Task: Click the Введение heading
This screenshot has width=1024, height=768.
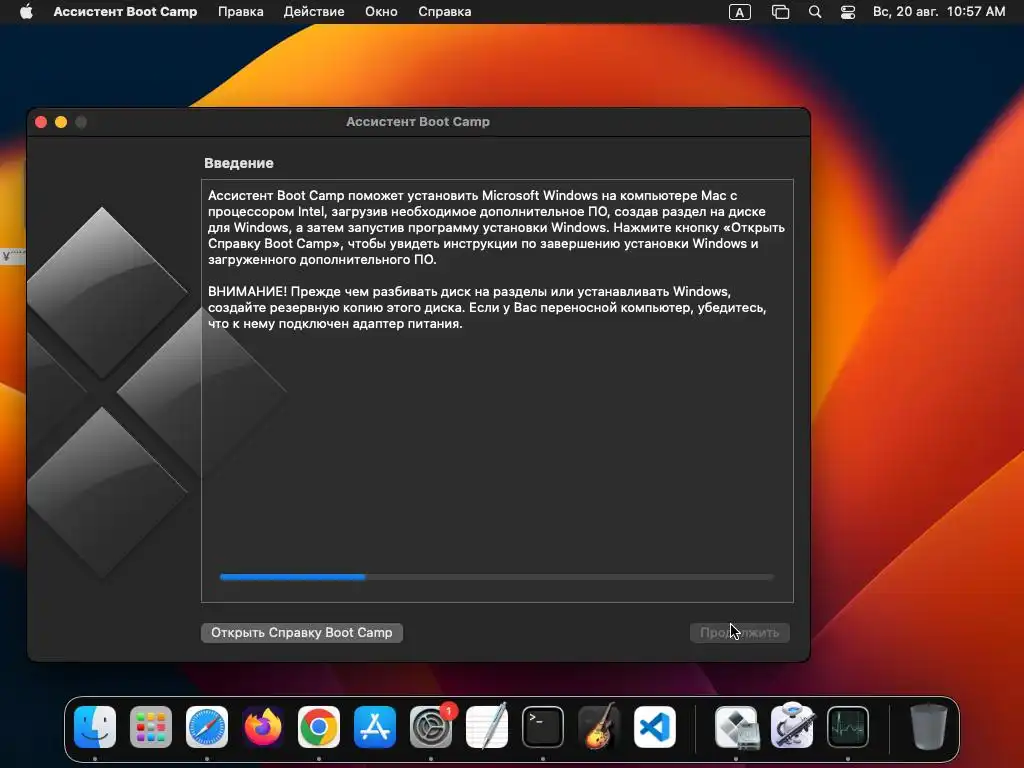Action: click(238, 163)
